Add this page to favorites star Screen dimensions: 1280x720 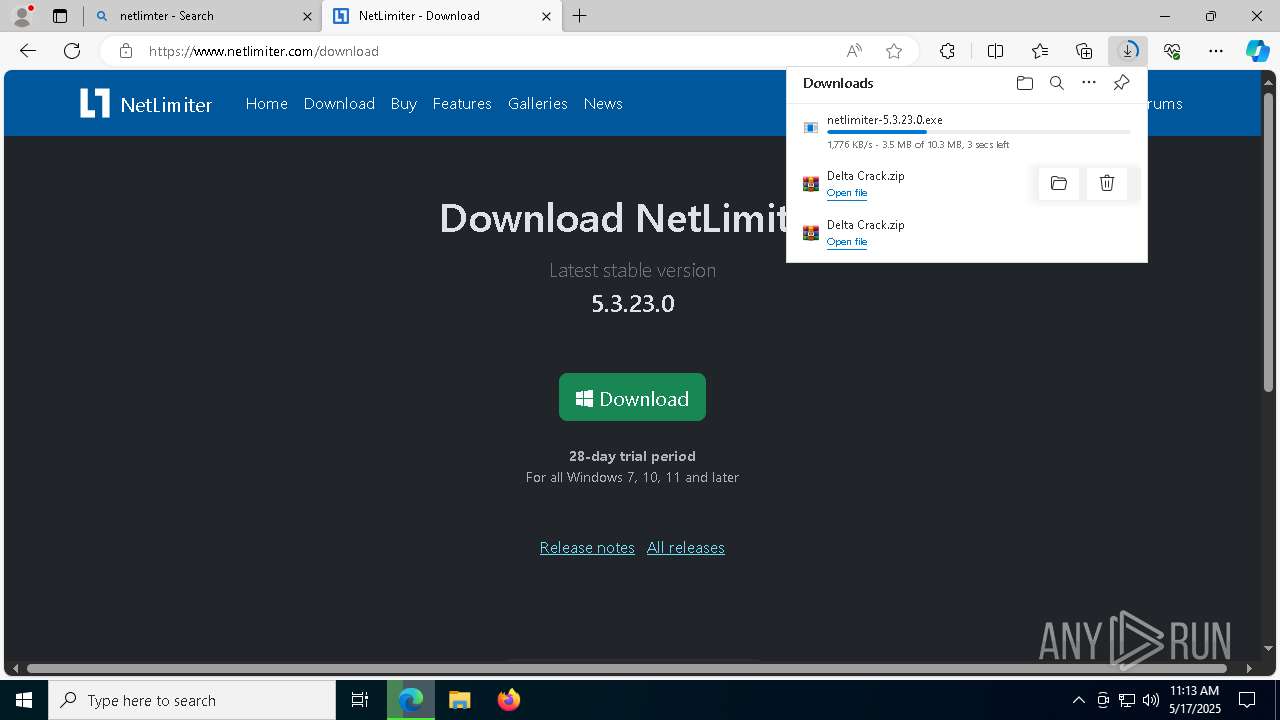pyautogui.click(x=894, y=51)
